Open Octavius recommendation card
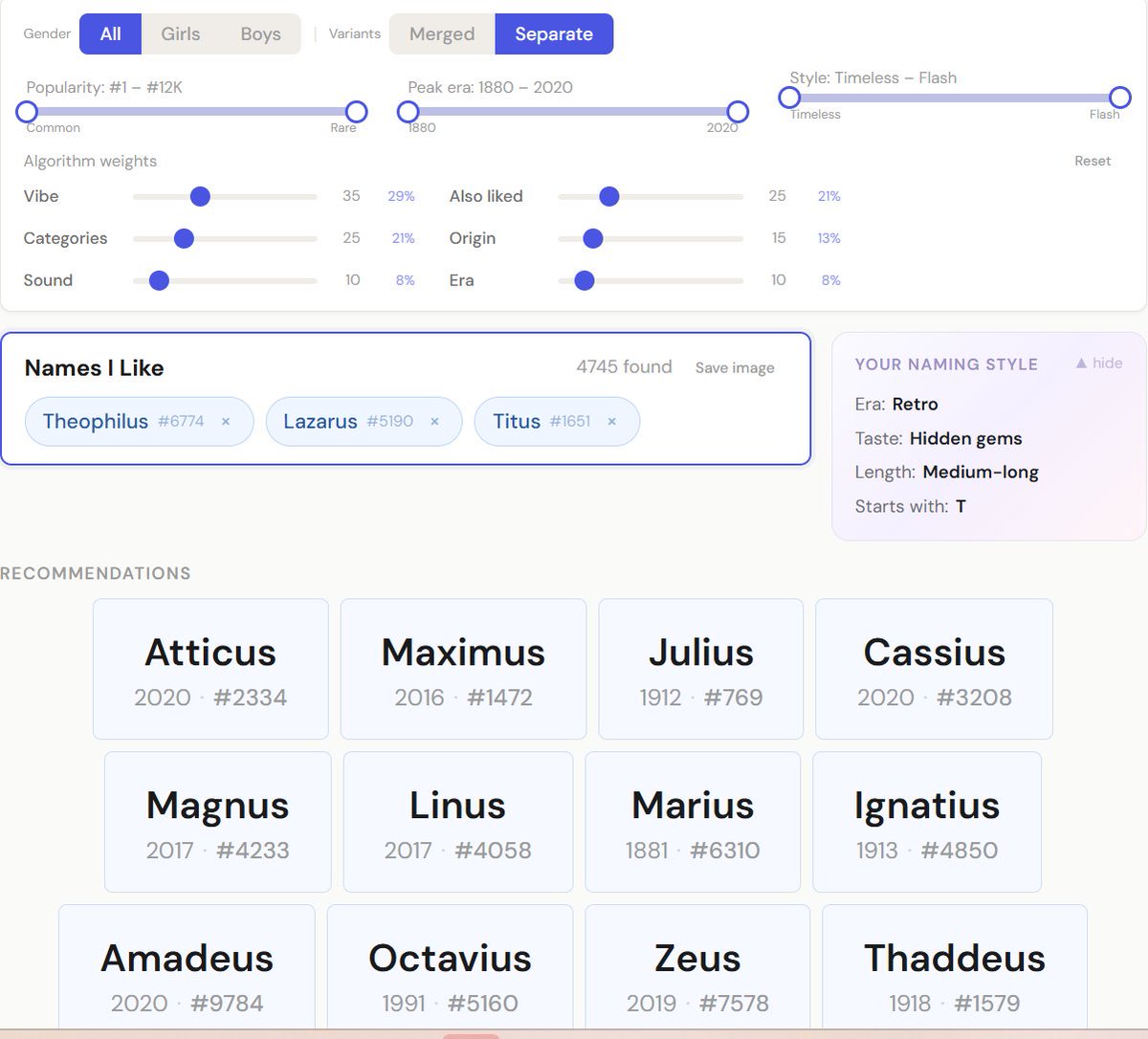1148x1039 pixels. point(451,968)
